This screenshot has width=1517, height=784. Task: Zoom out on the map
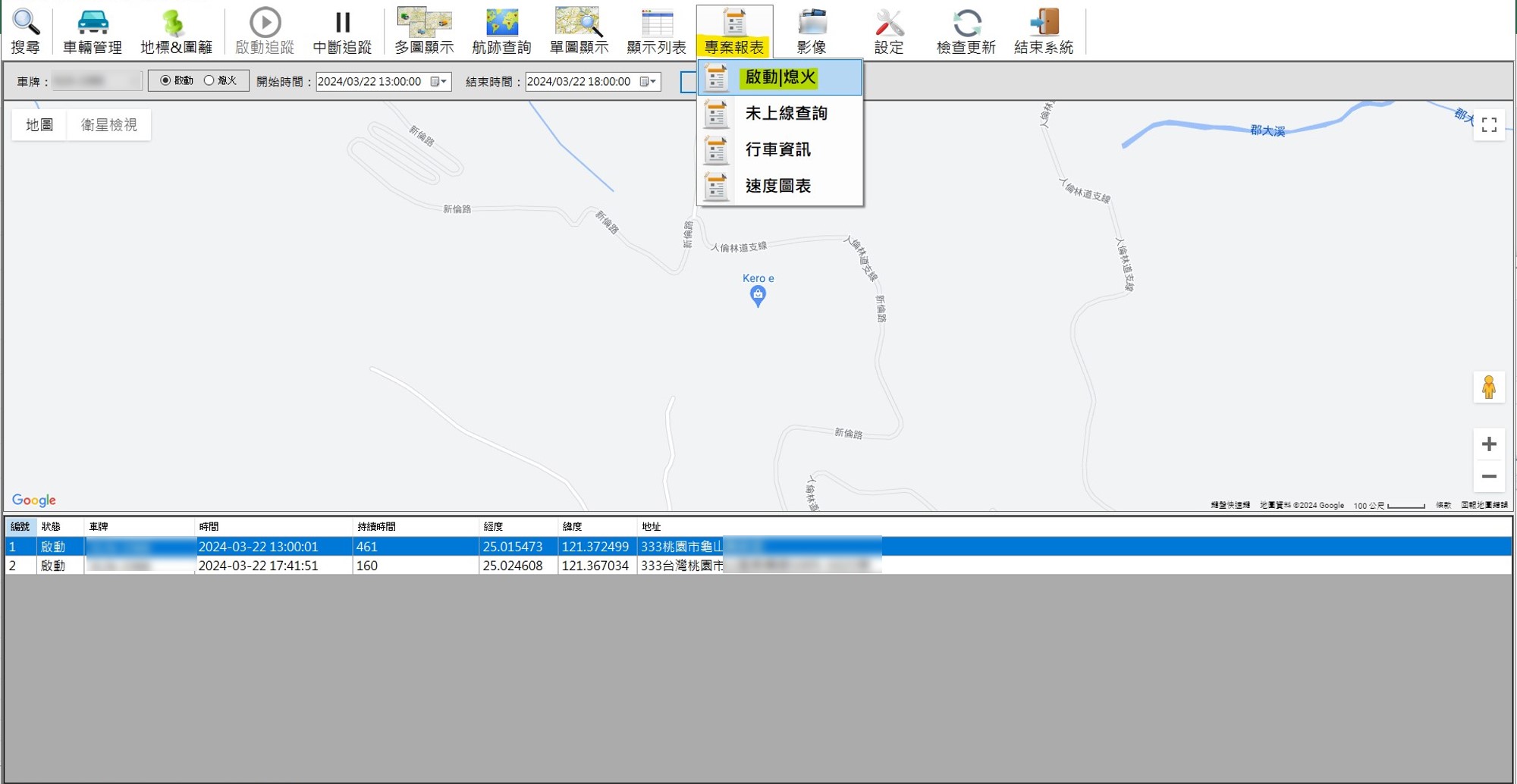pos(1489,476)
